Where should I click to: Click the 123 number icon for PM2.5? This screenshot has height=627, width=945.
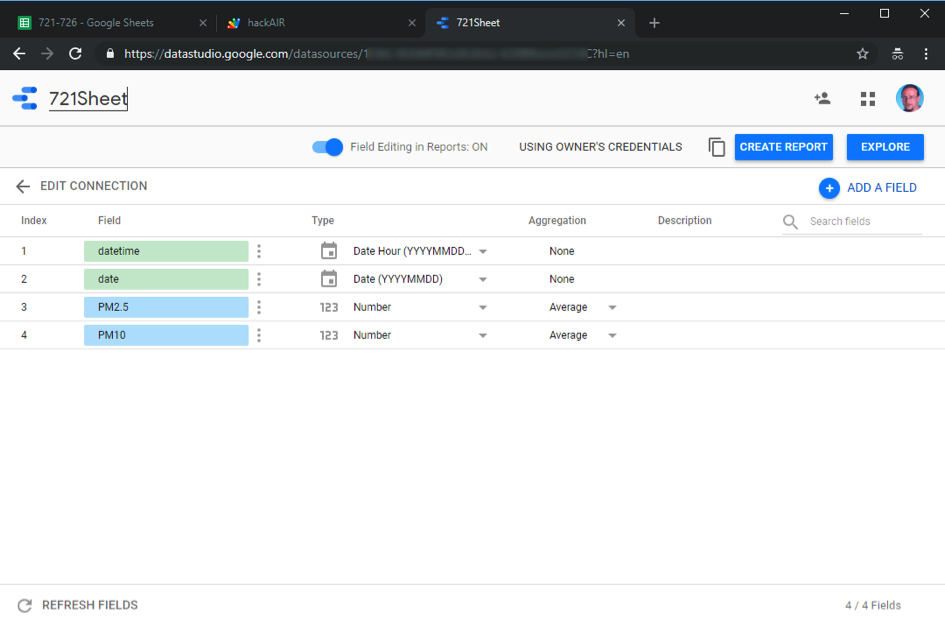[328, 307]
